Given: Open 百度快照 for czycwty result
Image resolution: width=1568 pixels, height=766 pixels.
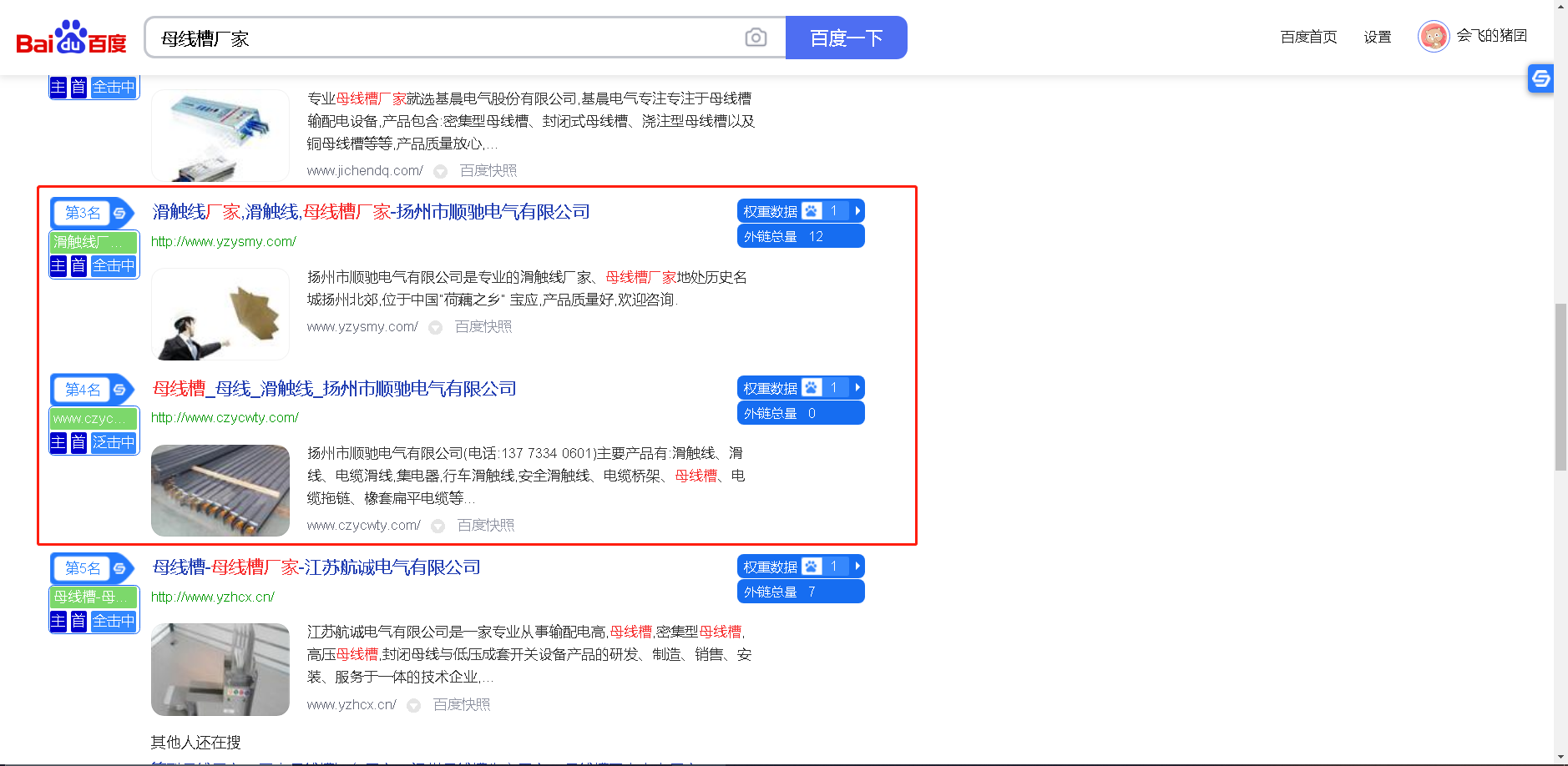Looking at the screenshot, I should click(486, 525).
